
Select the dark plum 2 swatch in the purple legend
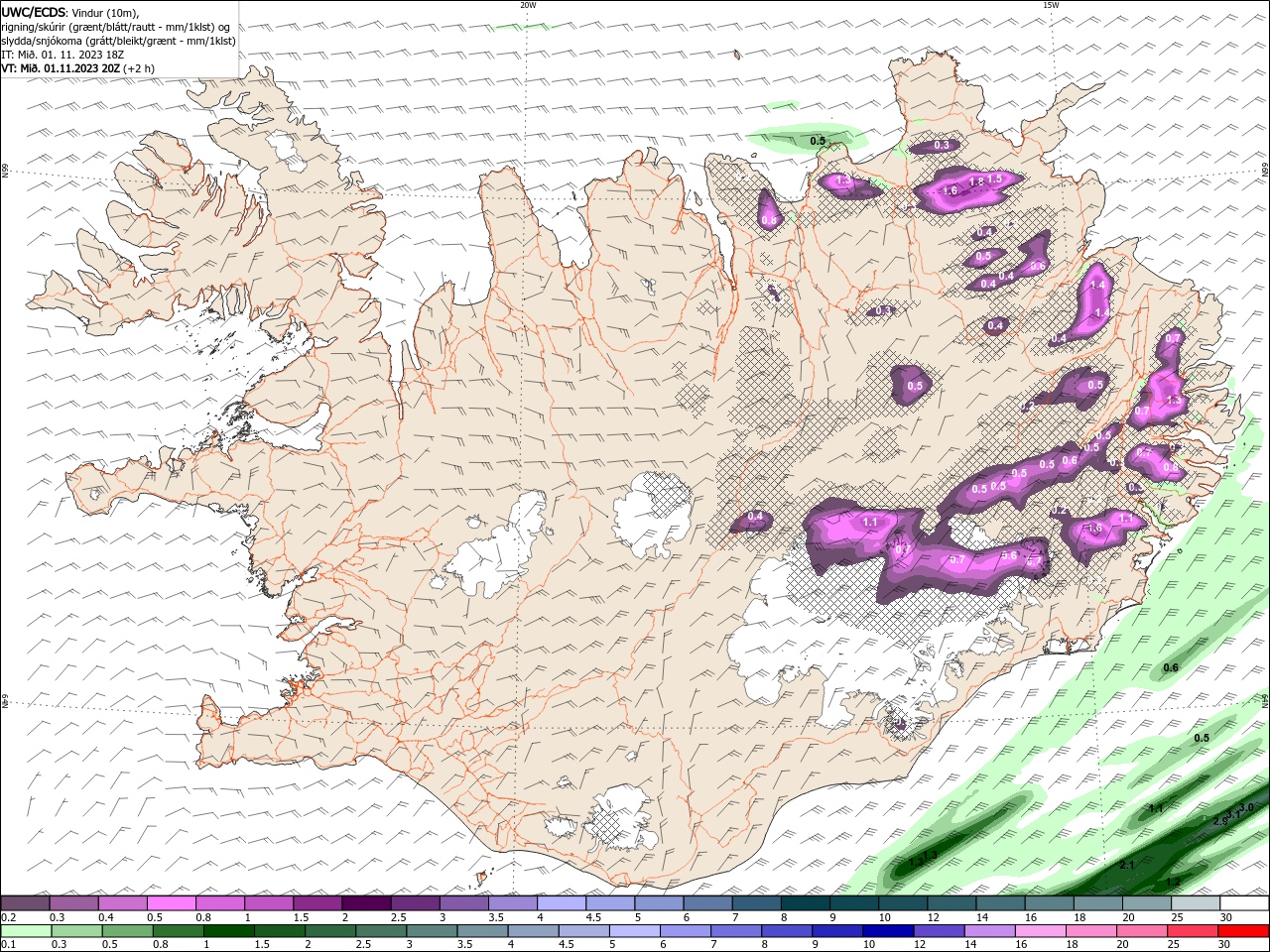(x=366, y=902)
